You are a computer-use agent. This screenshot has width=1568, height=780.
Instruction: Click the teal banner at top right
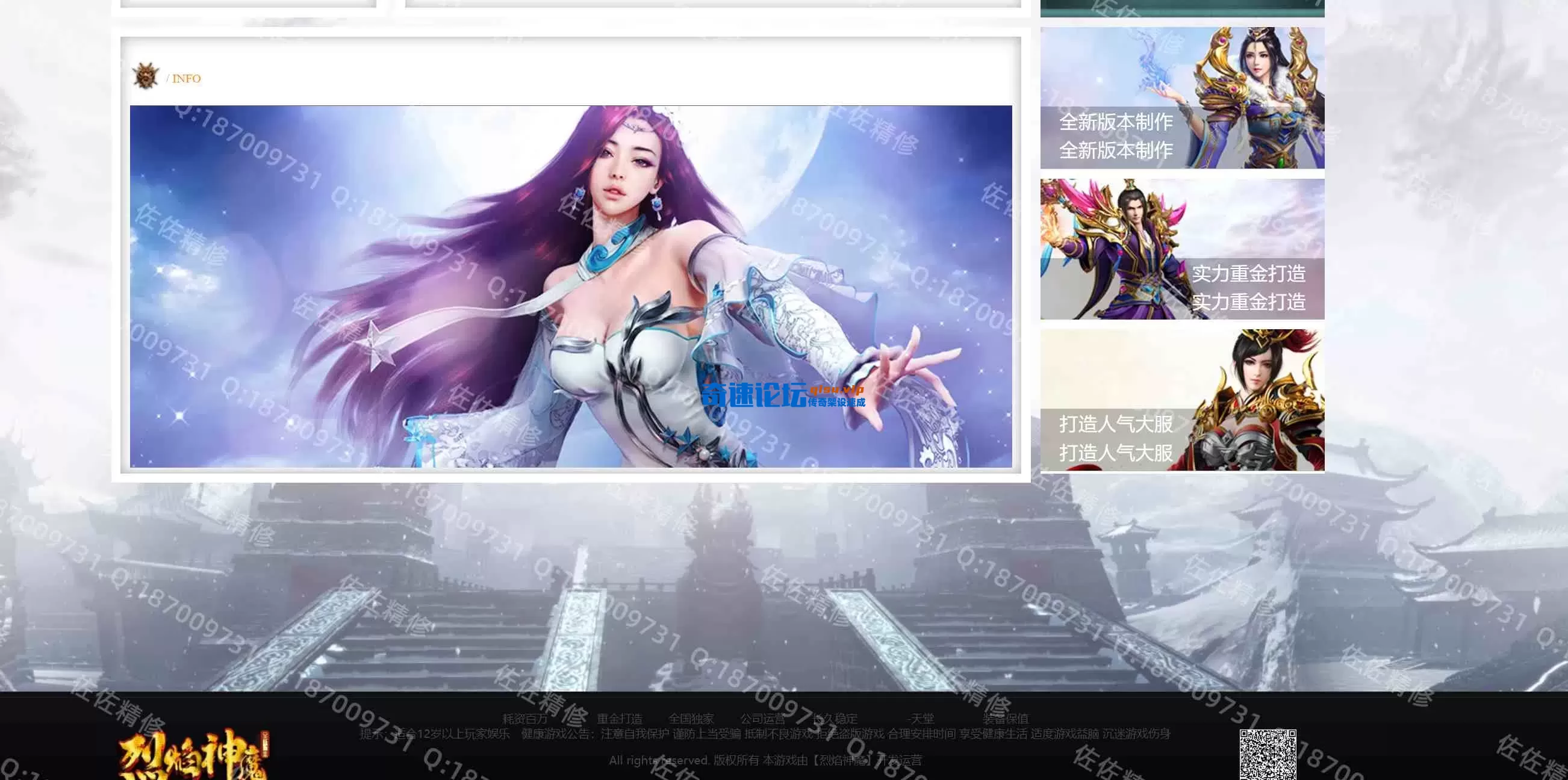click(x=1181, y=8)
